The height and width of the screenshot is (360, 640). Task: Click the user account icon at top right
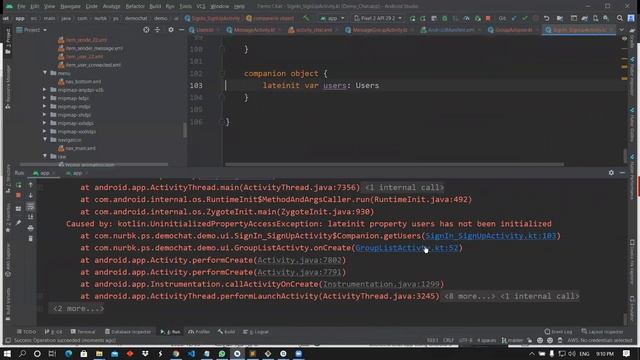pos(631,18)
